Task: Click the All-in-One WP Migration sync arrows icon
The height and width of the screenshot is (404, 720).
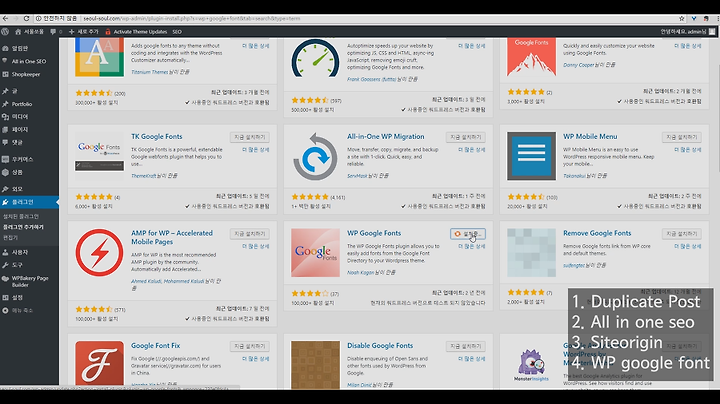Action: tap(315, 156)
